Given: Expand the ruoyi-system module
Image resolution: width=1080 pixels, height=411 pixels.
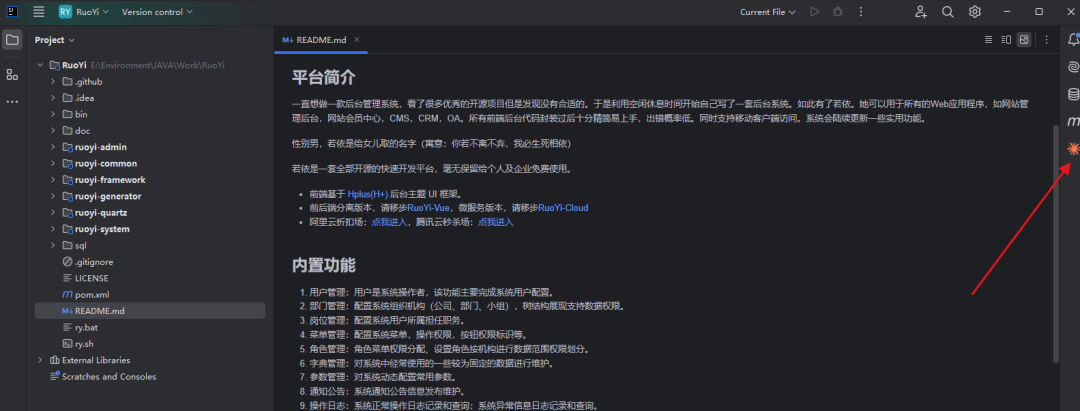Looking at the screenshot, I should (53, 229).
